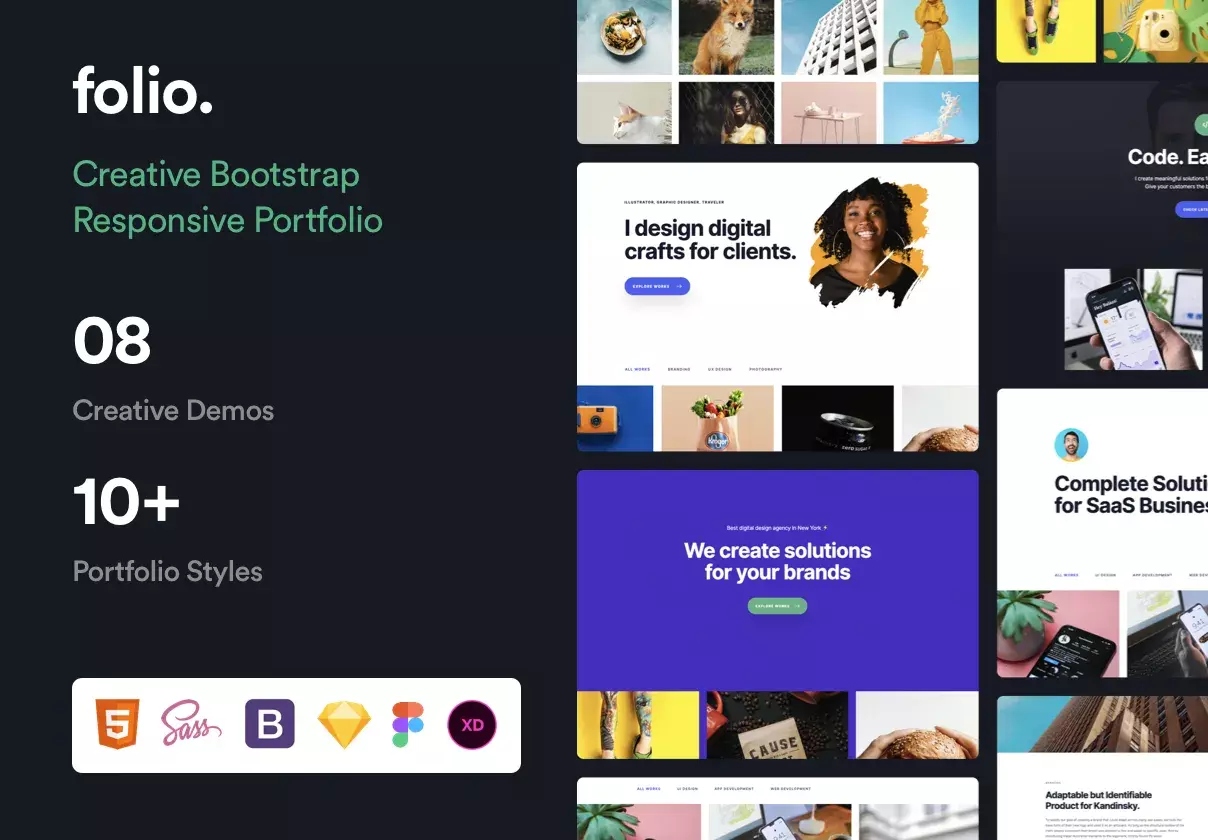Click the HTML5 shield icon

(x=118, y=724)
